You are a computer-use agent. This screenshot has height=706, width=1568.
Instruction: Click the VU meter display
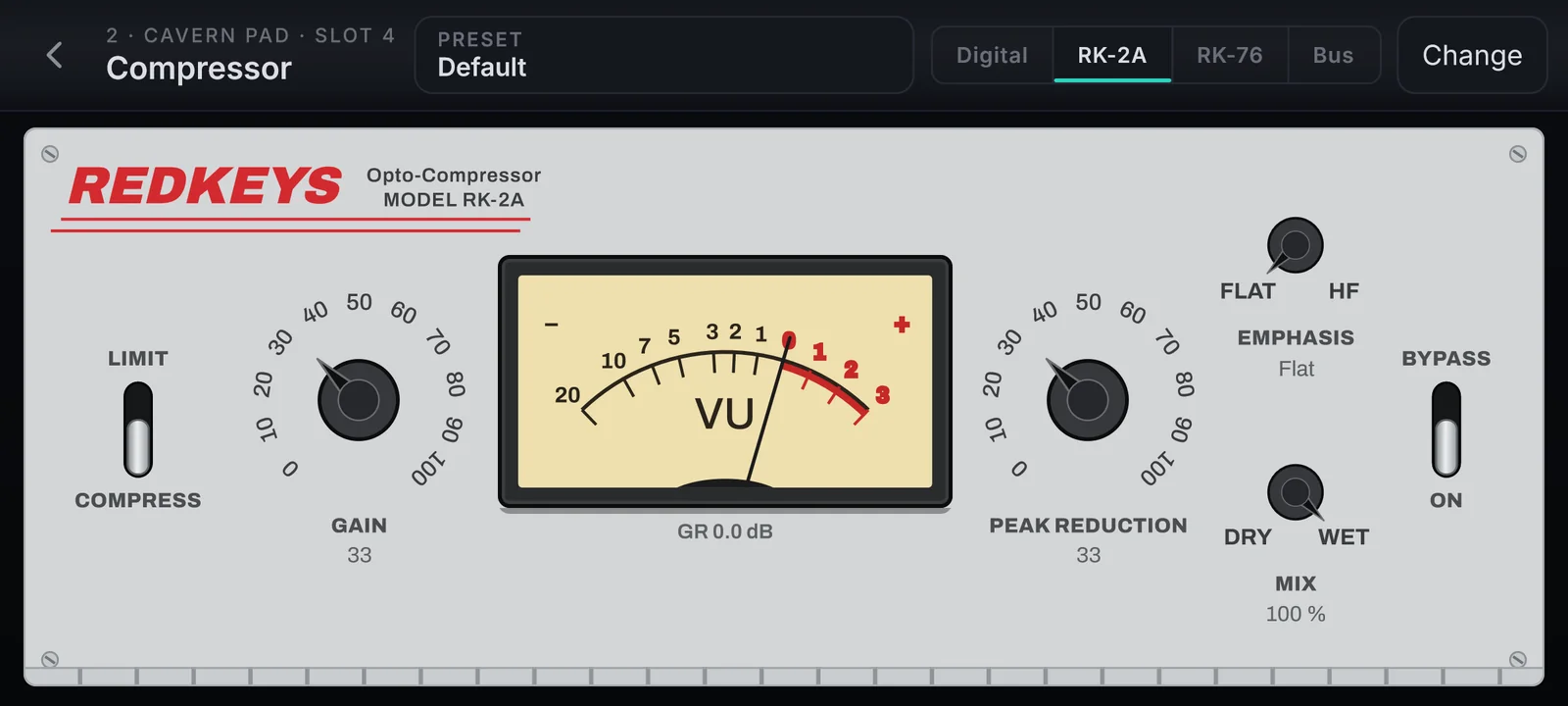[725, 381]
